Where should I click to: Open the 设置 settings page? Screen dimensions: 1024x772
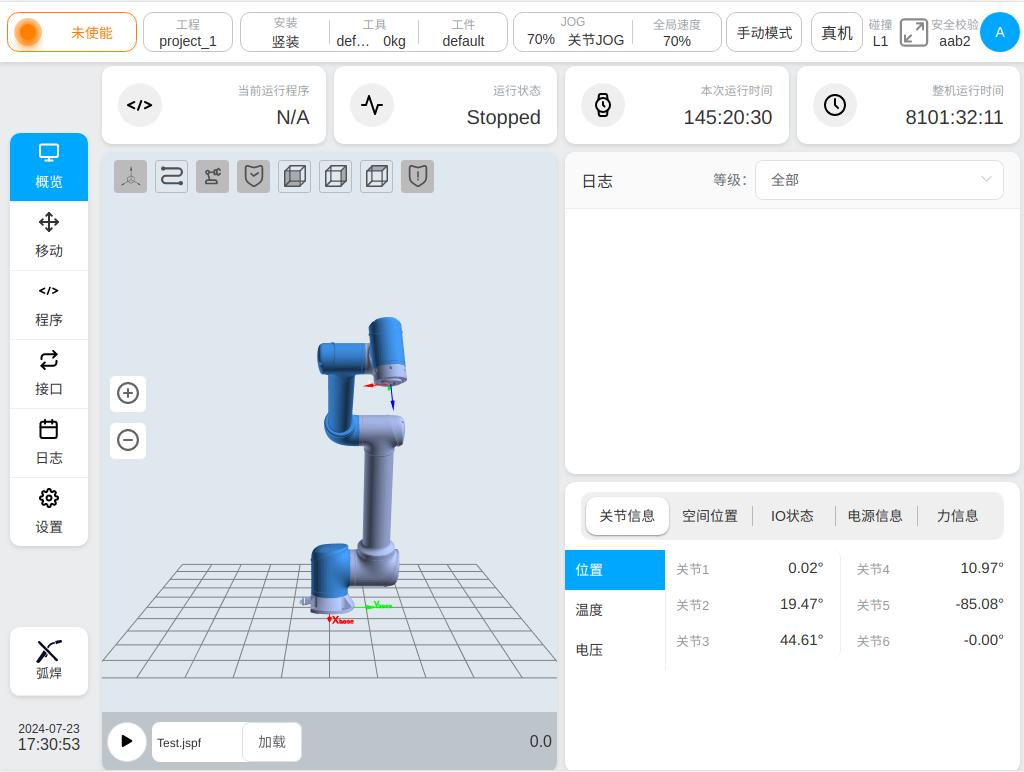click(49, 511)
